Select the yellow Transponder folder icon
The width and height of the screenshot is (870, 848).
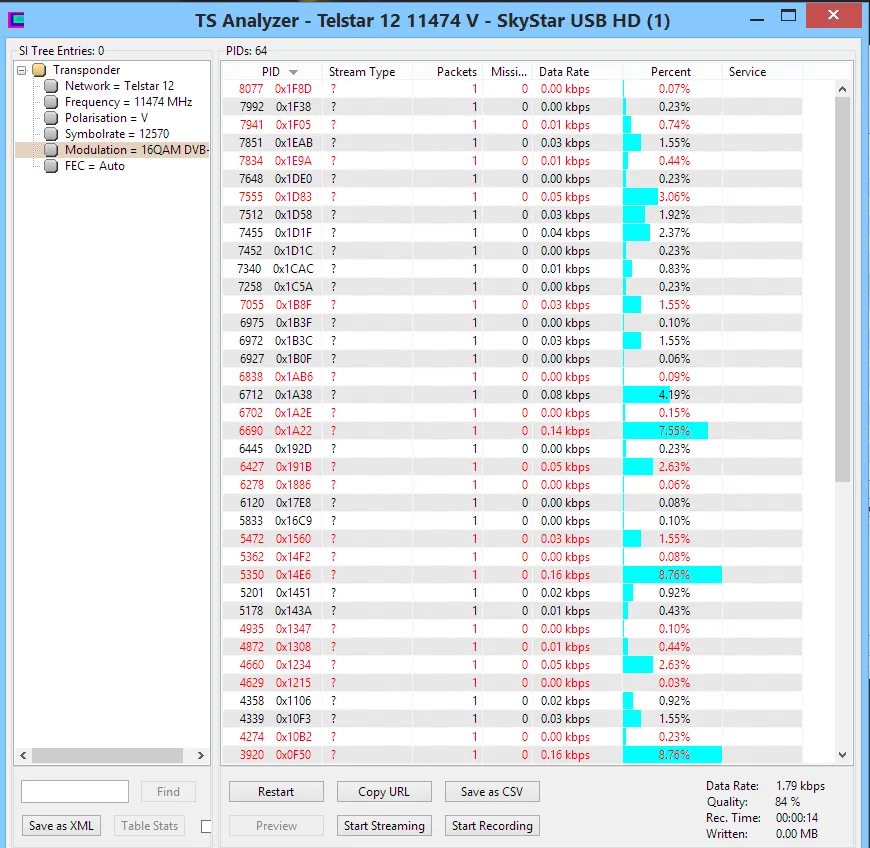pyautogui.click(x=39, y=70)
